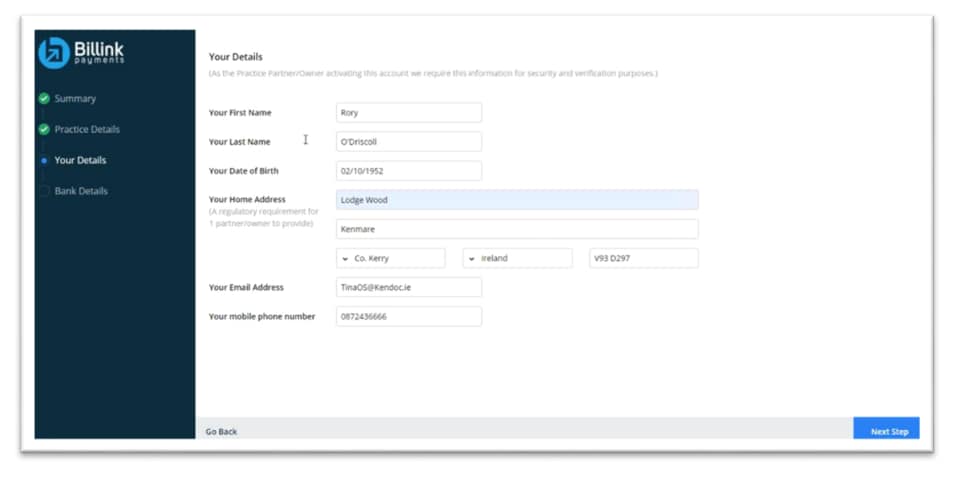Open the Bank Details step

click(81, 191)
